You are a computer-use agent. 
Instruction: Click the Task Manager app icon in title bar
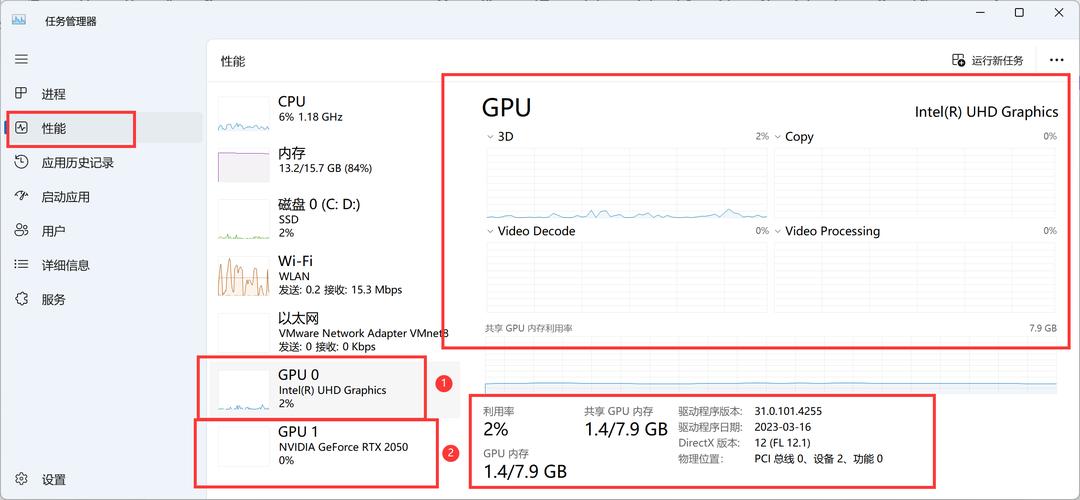pos(19,20)
